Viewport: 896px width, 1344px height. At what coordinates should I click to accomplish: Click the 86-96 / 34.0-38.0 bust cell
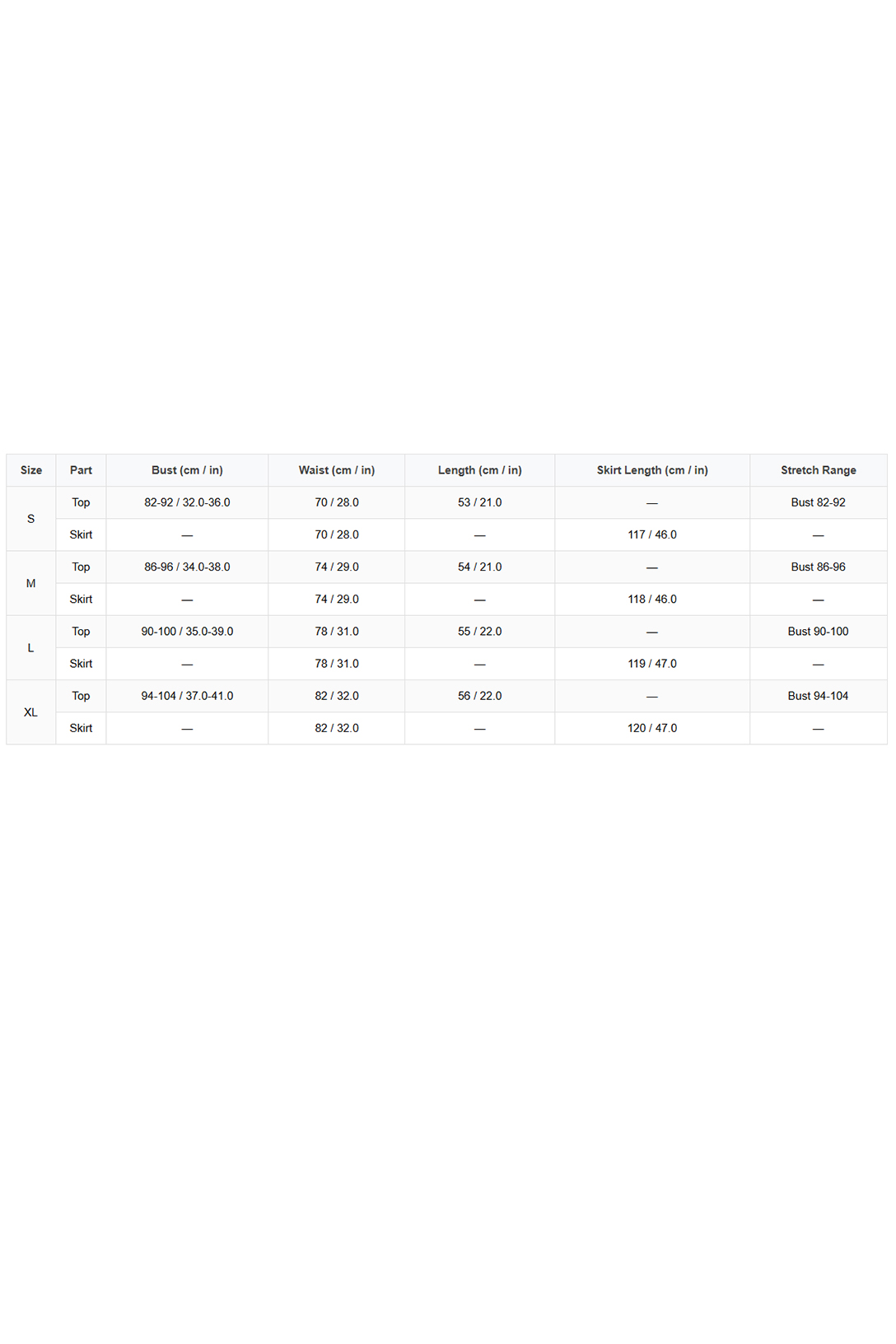tap(187, 567)
